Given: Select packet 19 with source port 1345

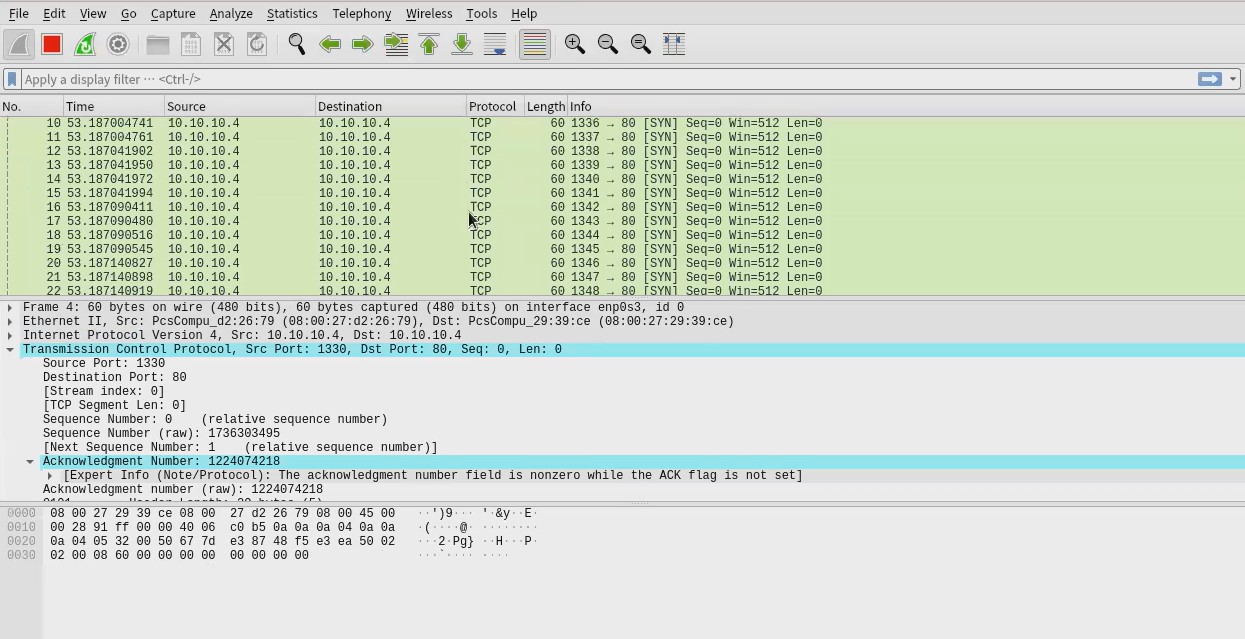Looking at the screenshot, I should (x=622, y=249).
